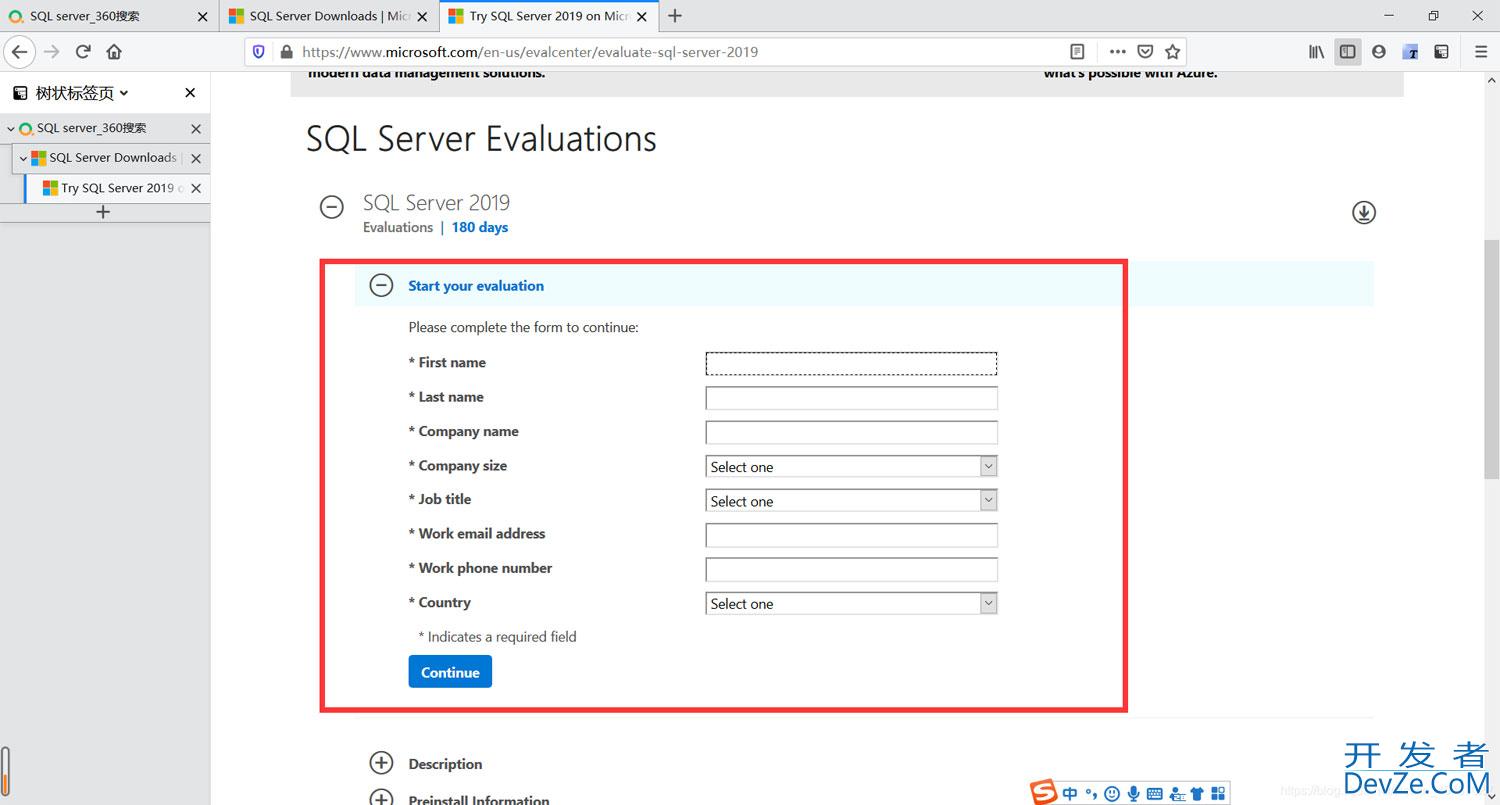Click the blue T extension icon
Image resolution: width=1500 pixels, height=805 pixels.
[1411, 51]
